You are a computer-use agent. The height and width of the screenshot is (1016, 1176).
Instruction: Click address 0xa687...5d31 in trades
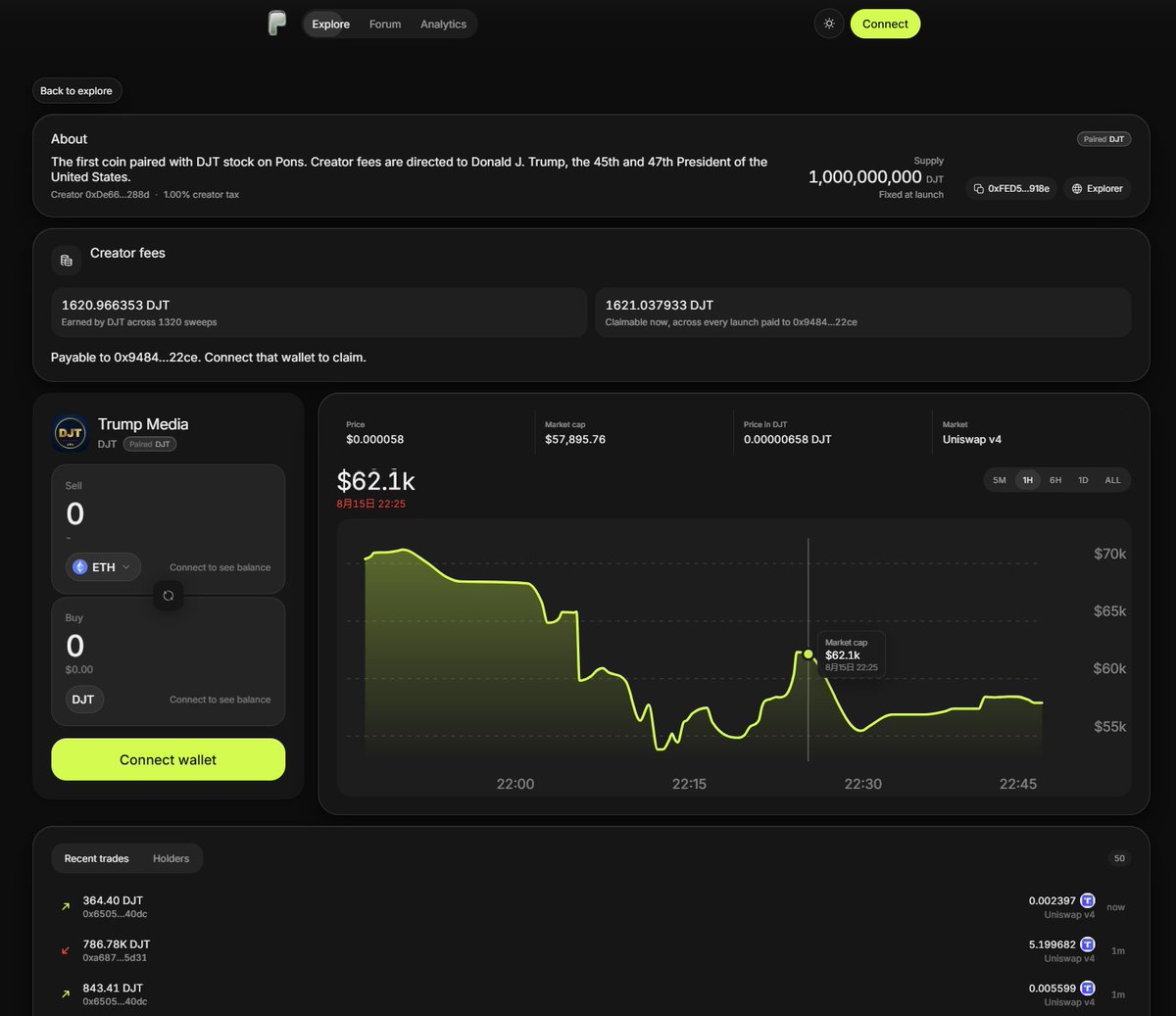[x=115, y=957]
